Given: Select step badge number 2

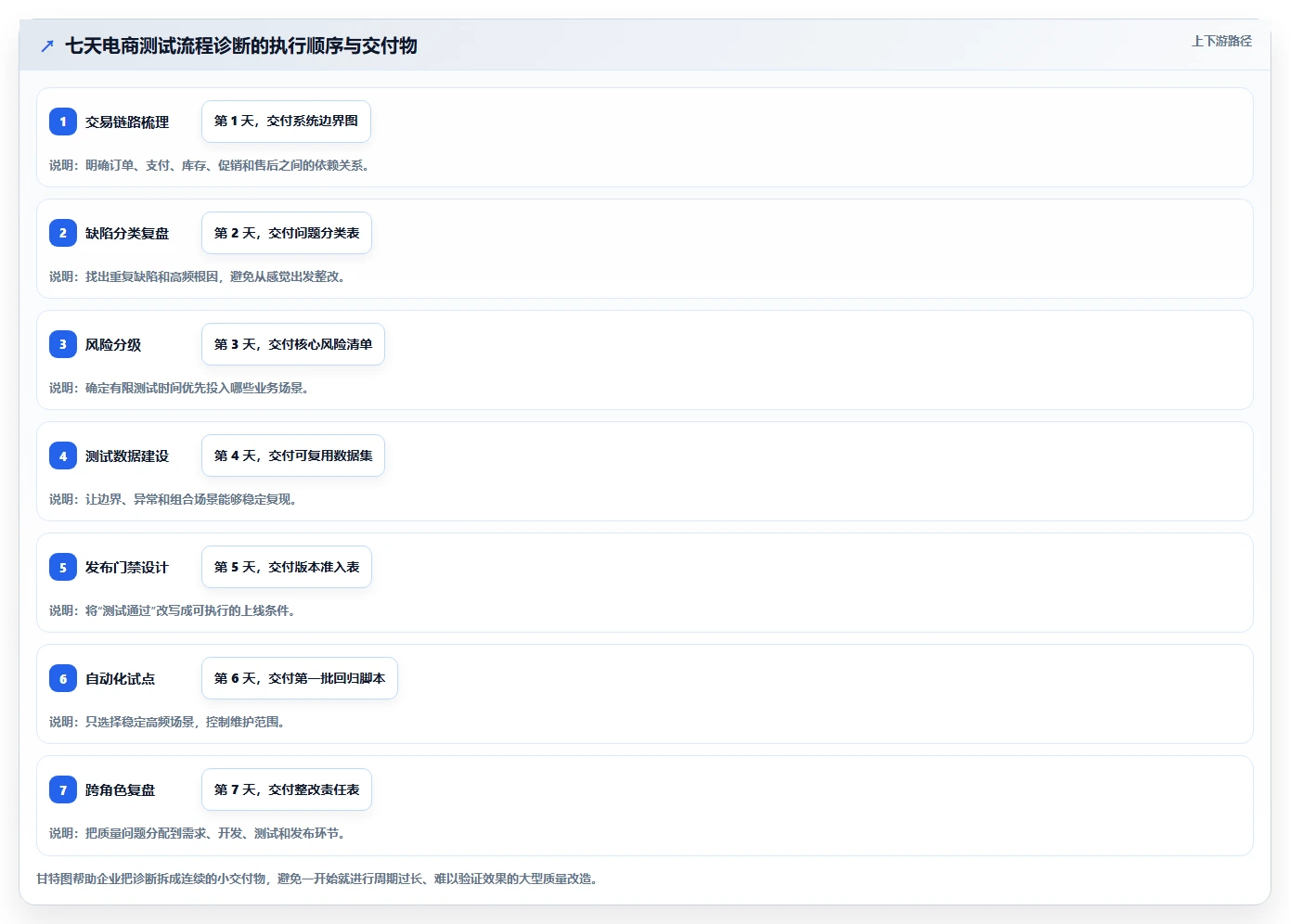Looking at the screenshot, I should (63, 233).
